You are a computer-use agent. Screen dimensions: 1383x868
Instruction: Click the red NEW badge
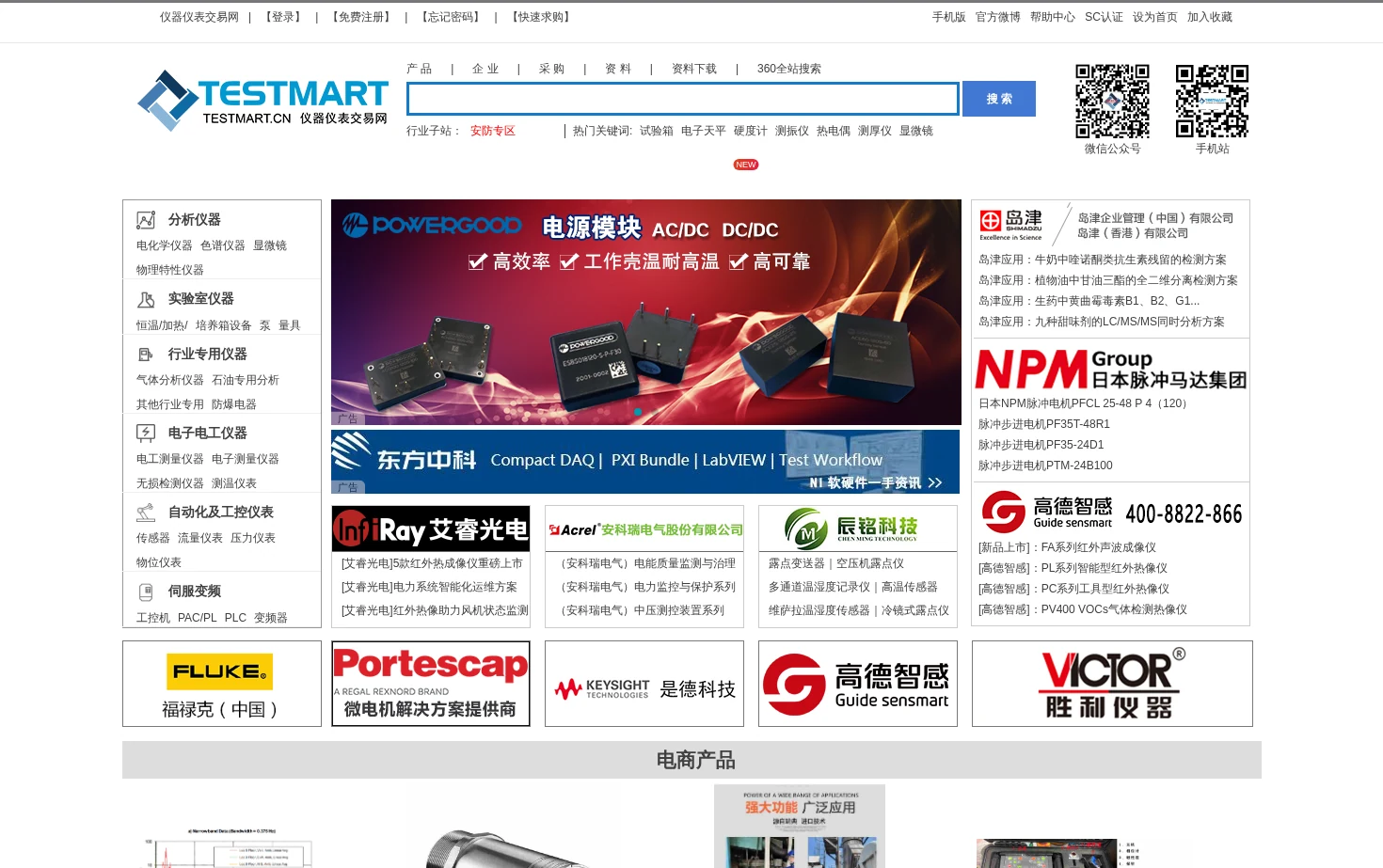point(746,165)
